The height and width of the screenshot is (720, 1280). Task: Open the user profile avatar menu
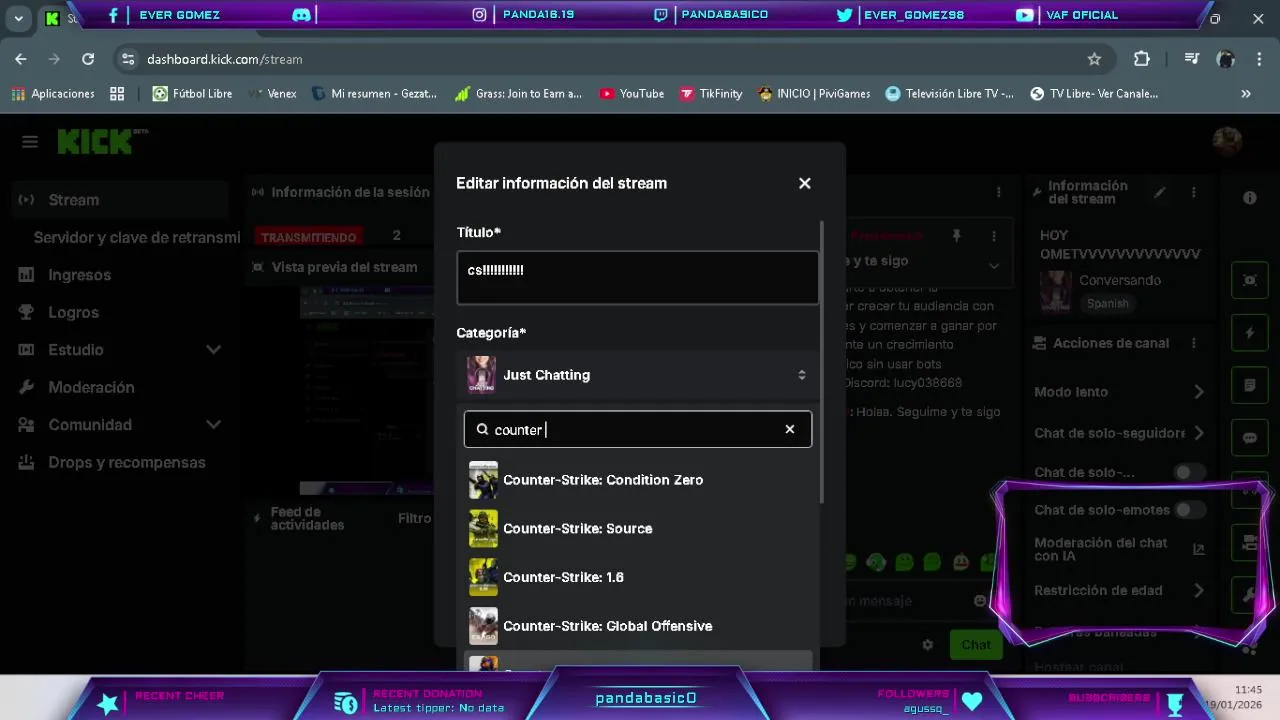click(x=1227, y=142)
